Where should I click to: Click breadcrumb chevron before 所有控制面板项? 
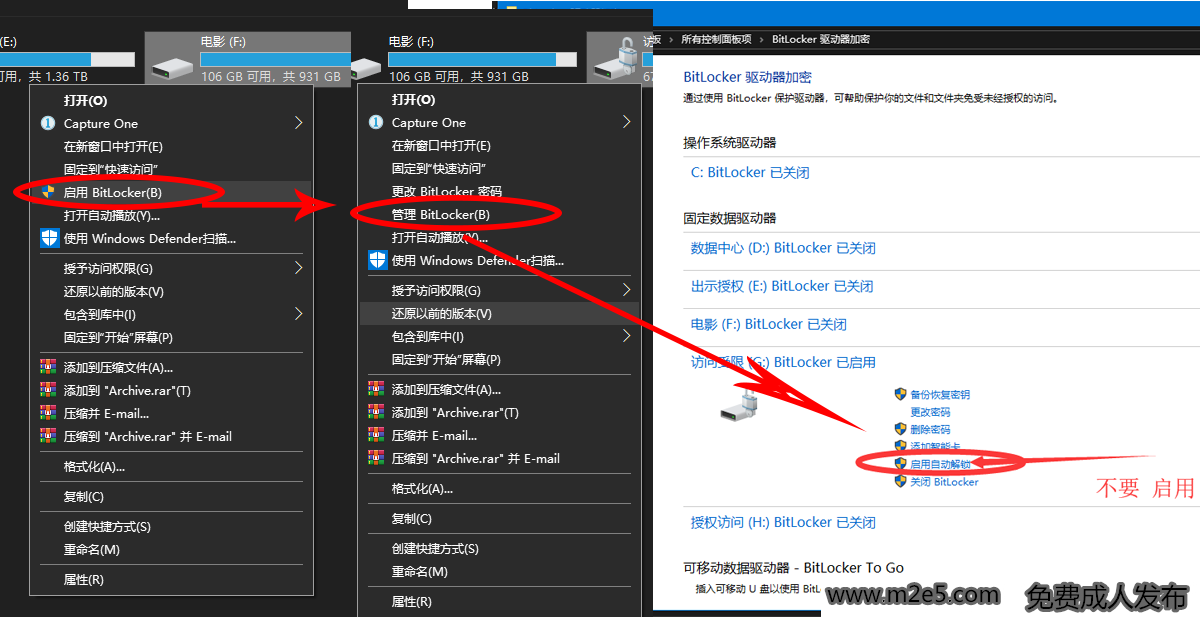[x=672, y=39]
